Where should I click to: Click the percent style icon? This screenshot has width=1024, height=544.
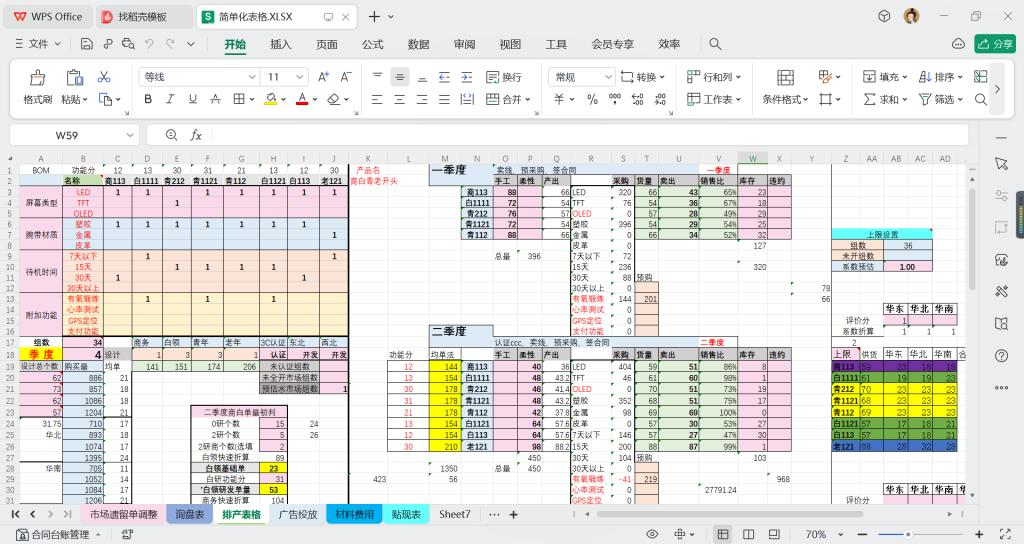(x=591, y=99)
